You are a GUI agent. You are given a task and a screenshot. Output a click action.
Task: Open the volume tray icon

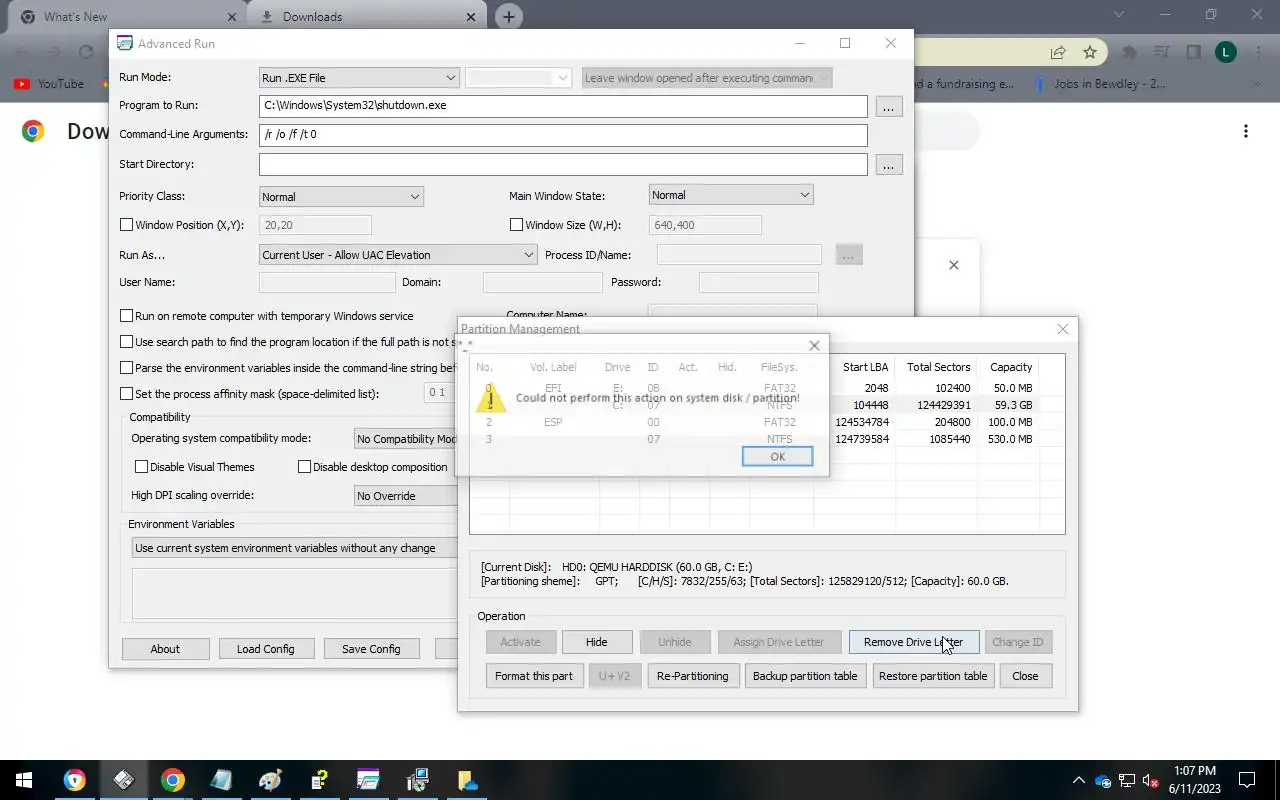pos(1150,780)
